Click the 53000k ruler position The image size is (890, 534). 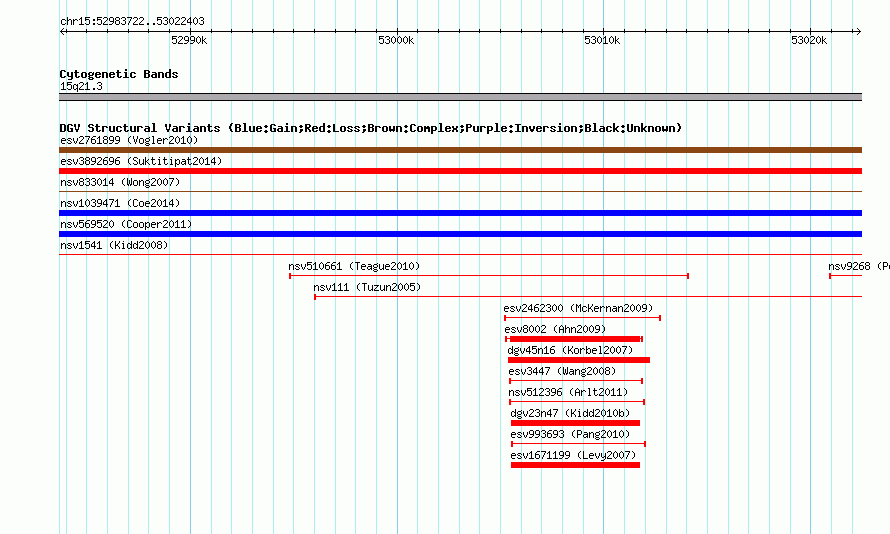click(396, 40)
